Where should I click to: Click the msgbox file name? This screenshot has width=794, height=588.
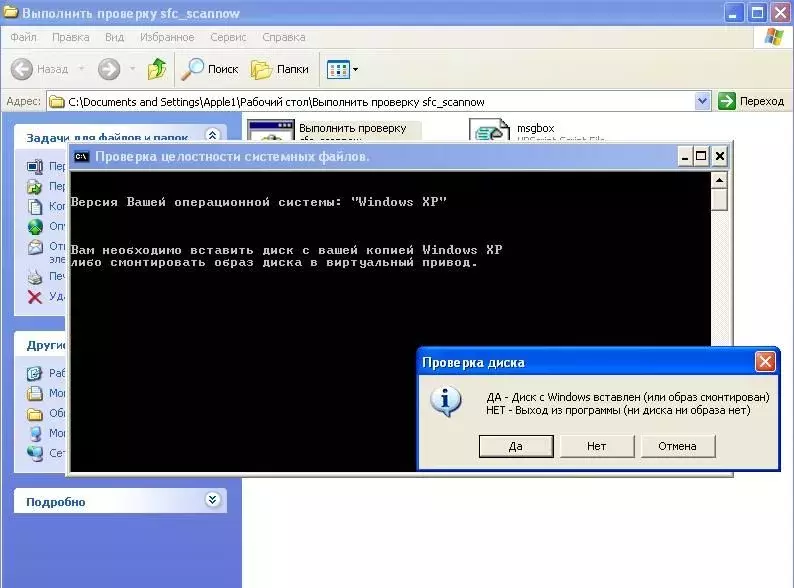(535, 128)
